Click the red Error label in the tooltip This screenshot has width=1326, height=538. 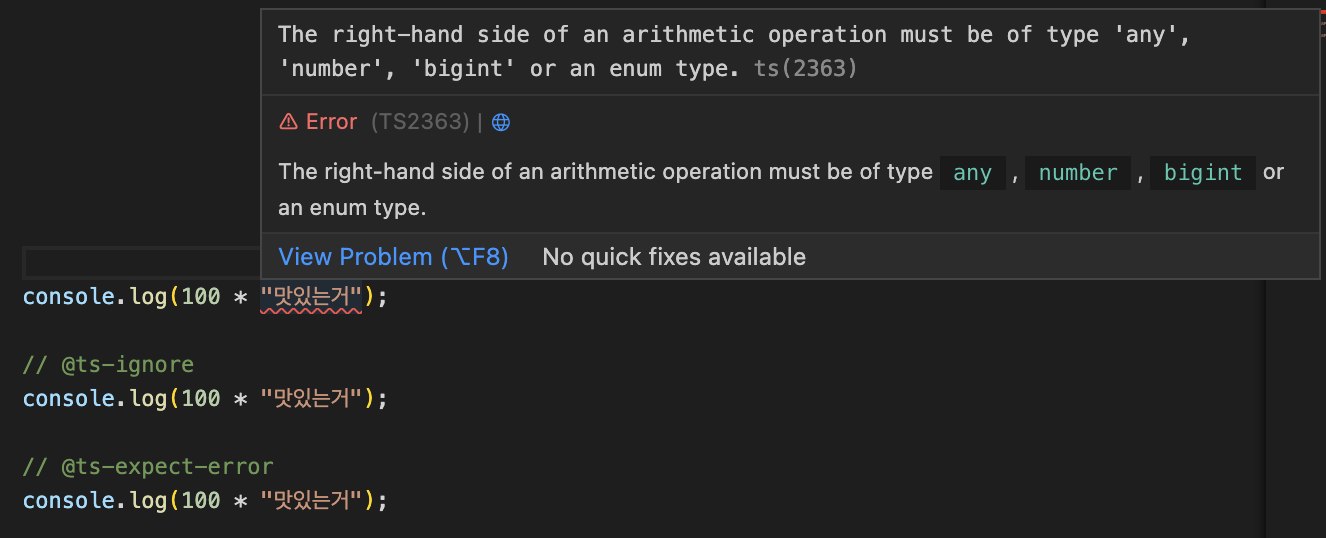331,122
